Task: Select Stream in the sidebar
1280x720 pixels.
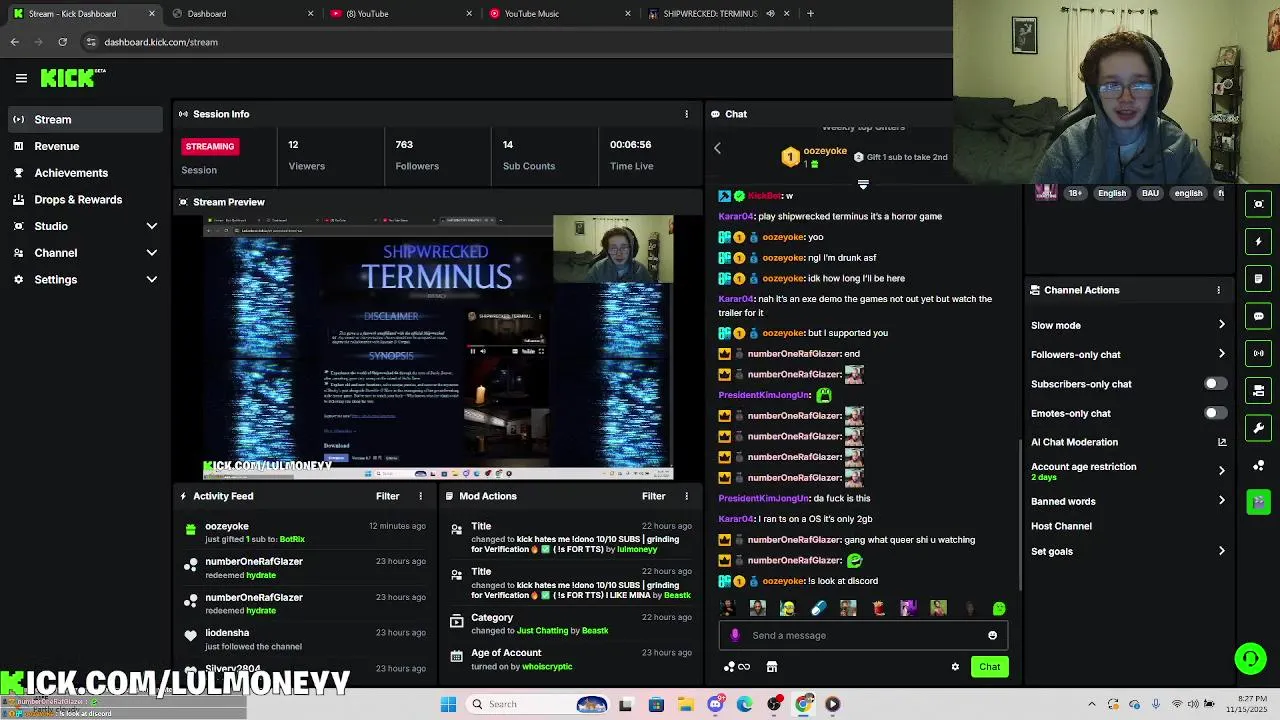Action: coord(85,120)
